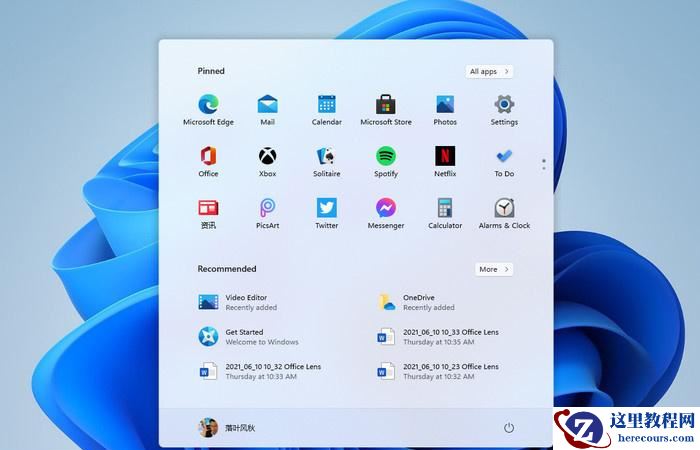Open Alarms & Clock

coord(504,213)
